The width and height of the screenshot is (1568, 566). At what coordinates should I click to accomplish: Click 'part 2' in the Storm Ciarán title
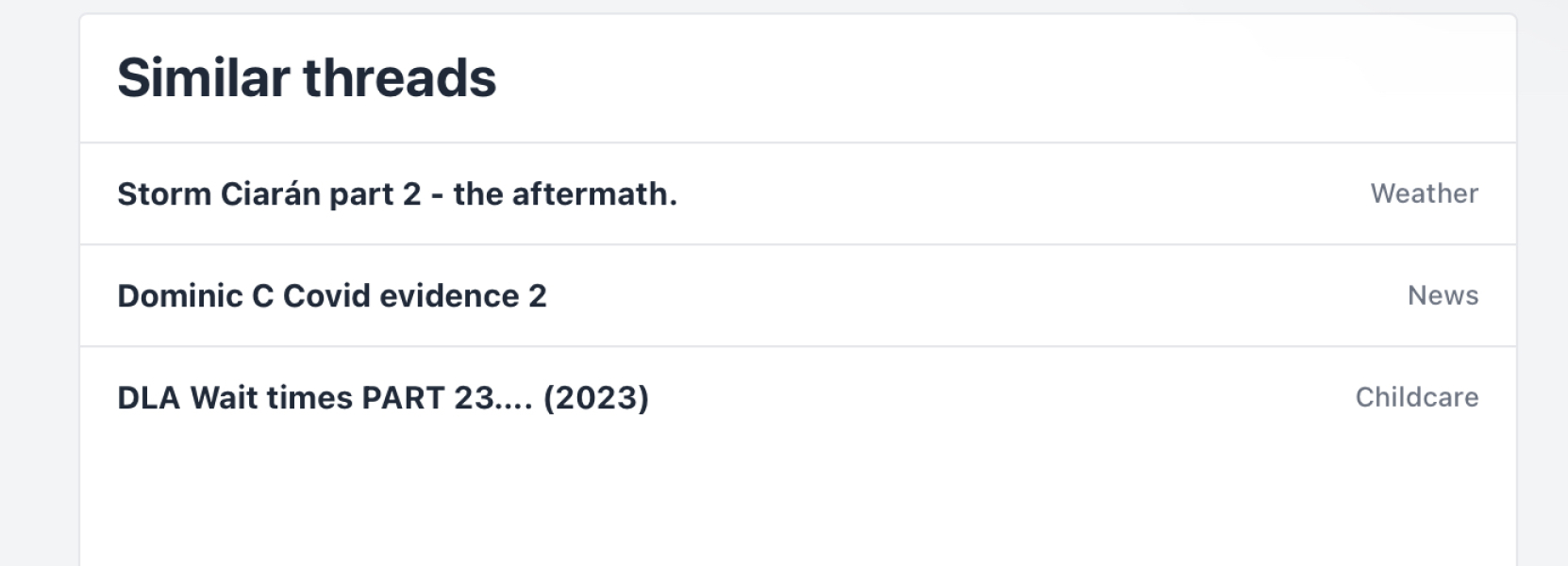[x=375, y=194]
